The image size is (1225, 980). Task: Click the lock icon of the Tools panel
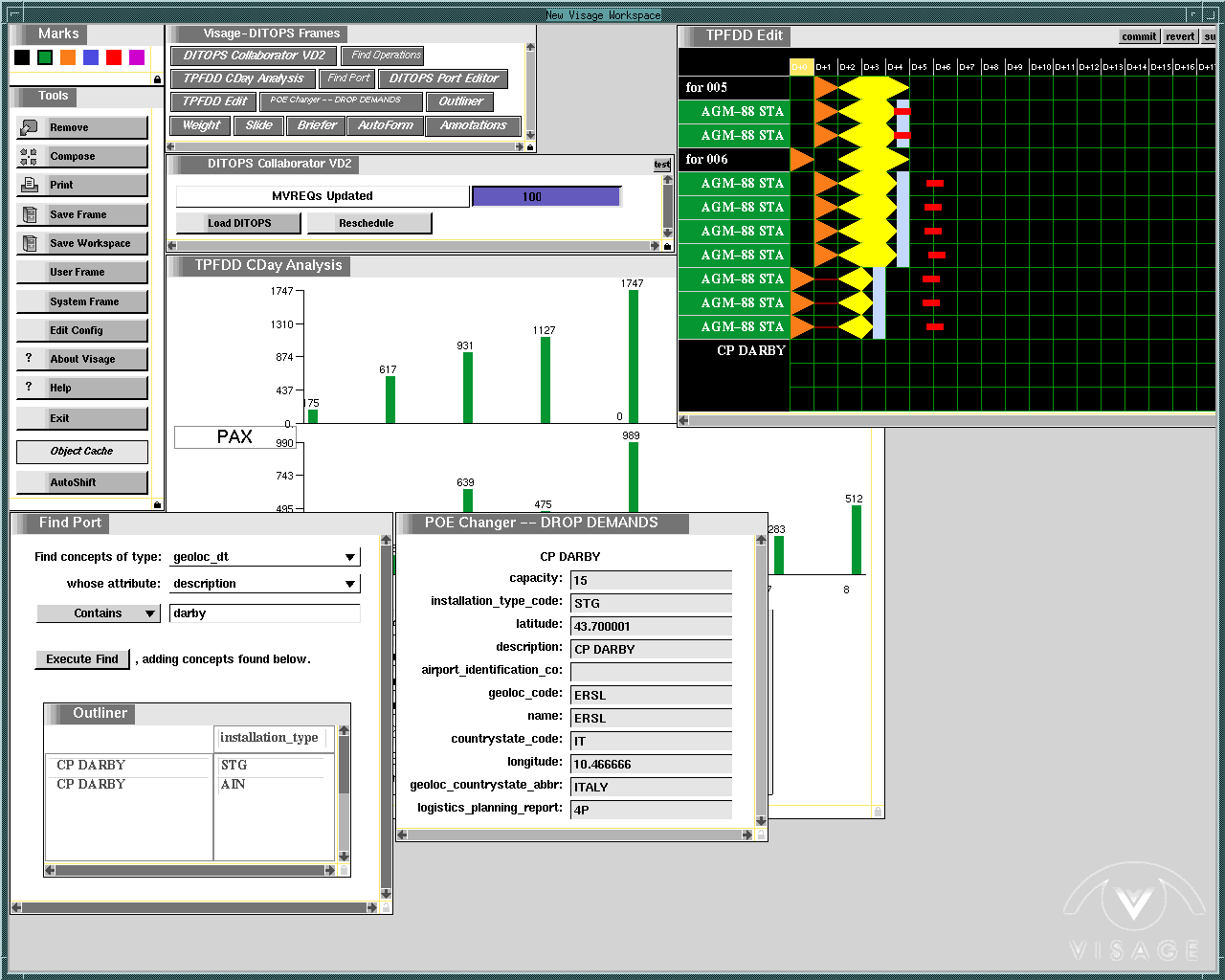[x=157, y=504]
